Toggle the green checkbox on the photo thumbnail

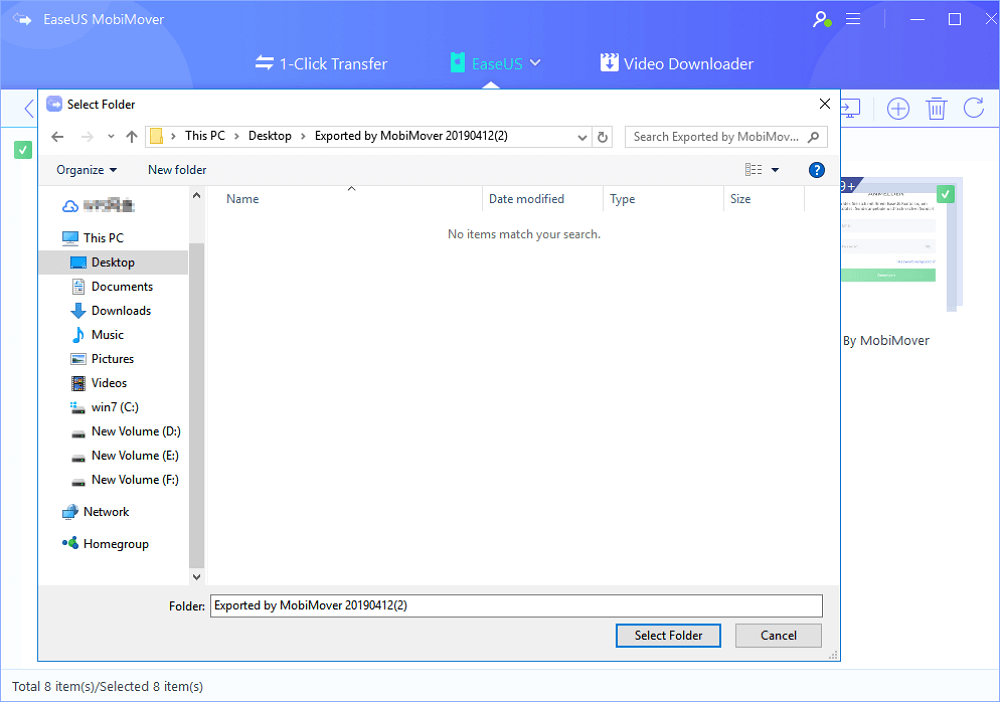pyautogui.click(x=946, y=193)
